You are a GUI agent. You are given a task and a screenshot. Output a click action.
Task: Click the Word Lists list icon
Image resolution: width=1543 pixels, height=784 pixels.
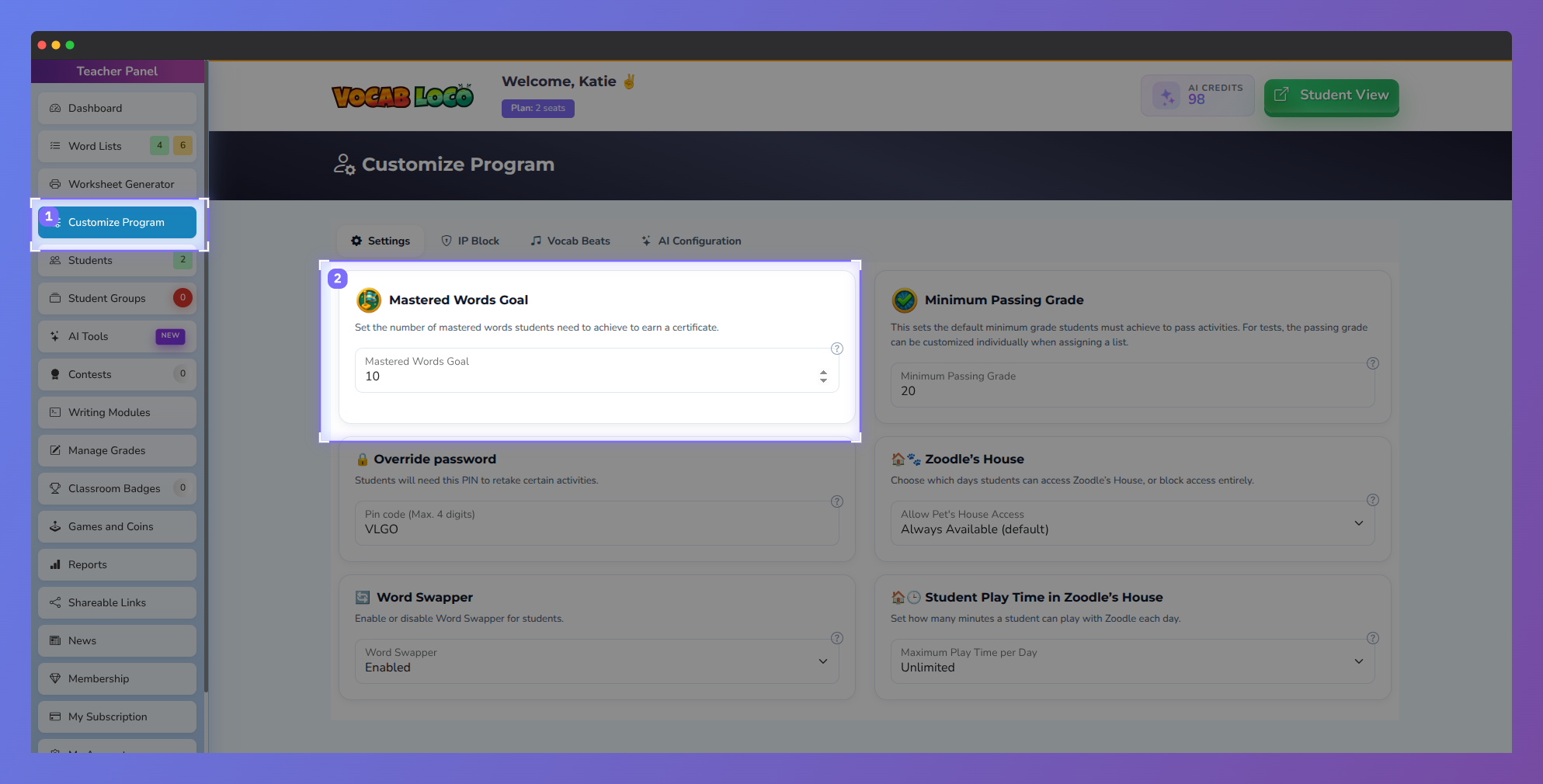(55, 146)
